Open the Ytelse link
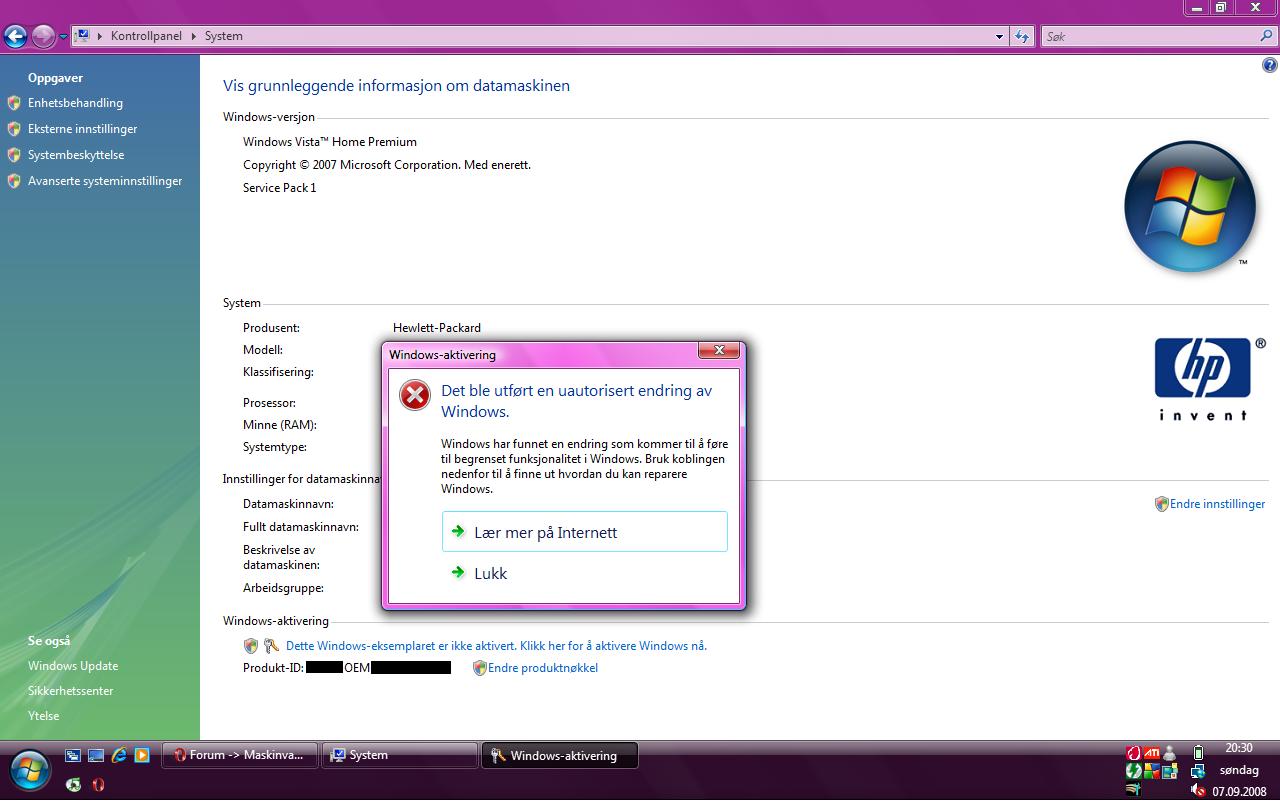 [43, 716]
